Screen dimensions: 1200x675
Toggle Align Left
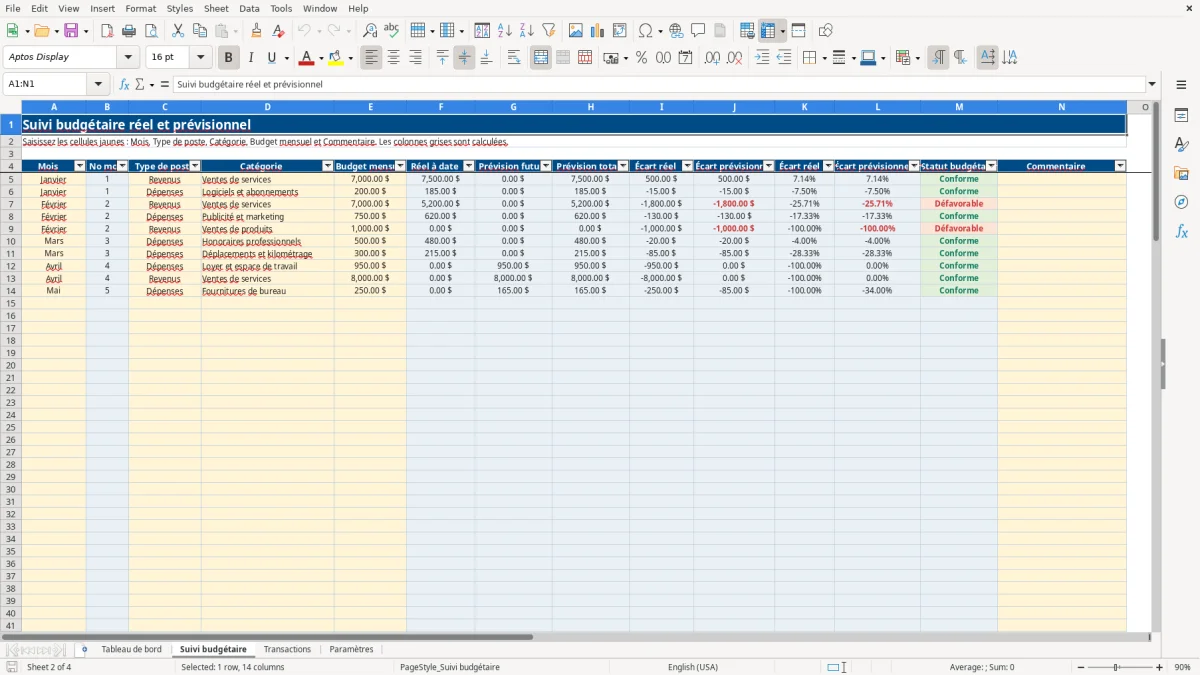click(x=371, y=58)
